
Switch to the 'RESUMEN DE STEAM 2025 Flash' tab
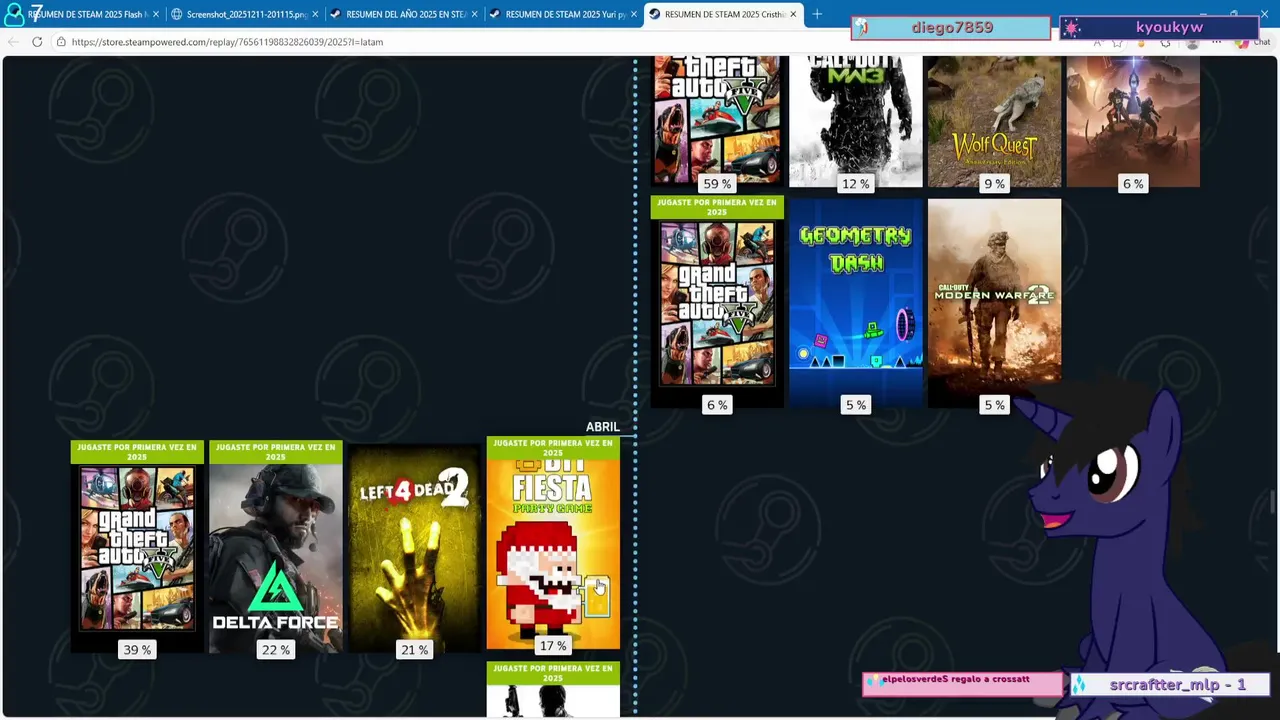coord(82,14)
